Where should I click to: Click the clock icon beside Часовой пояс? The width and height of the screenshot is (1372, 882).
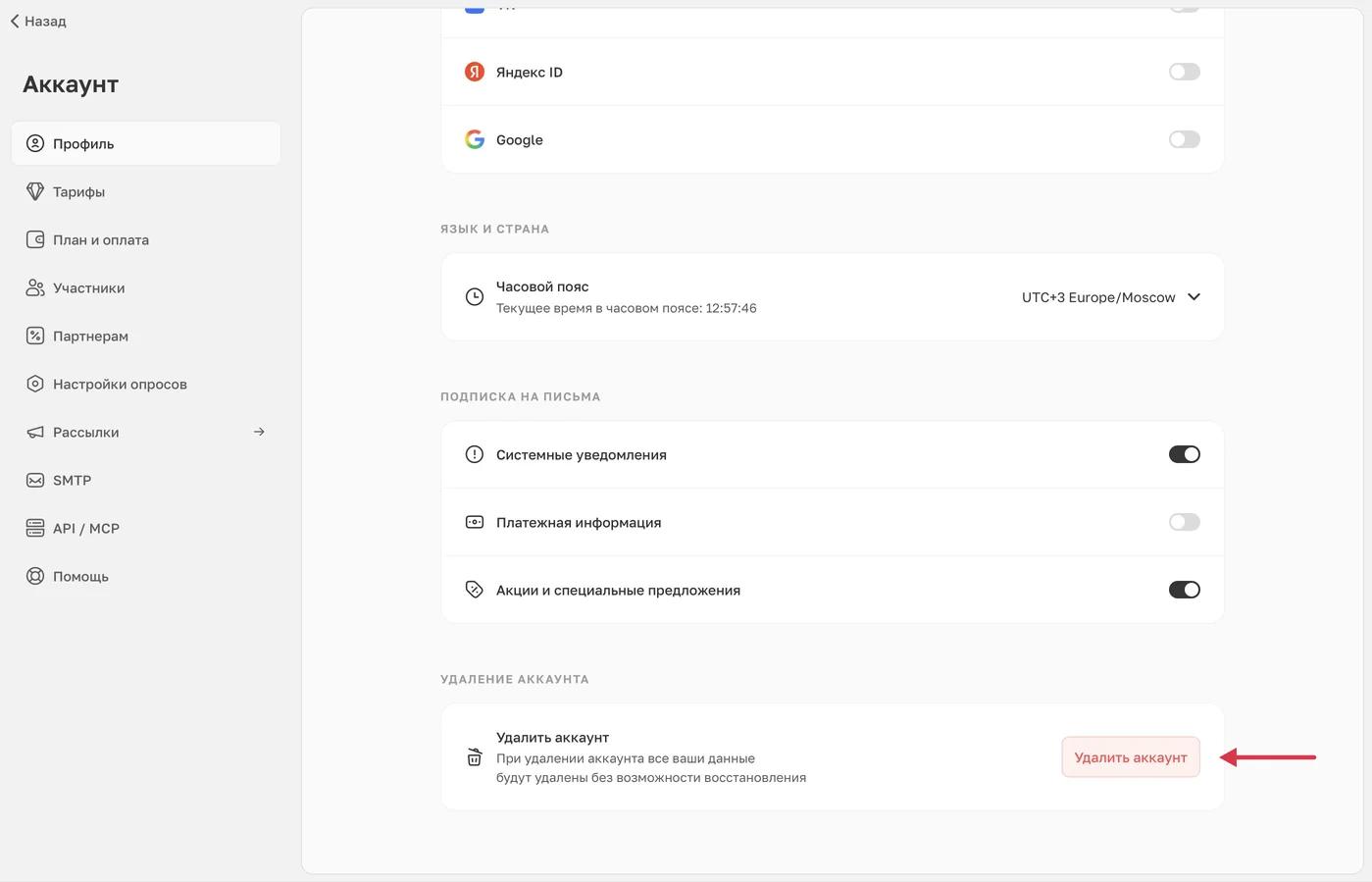(475, 296)
